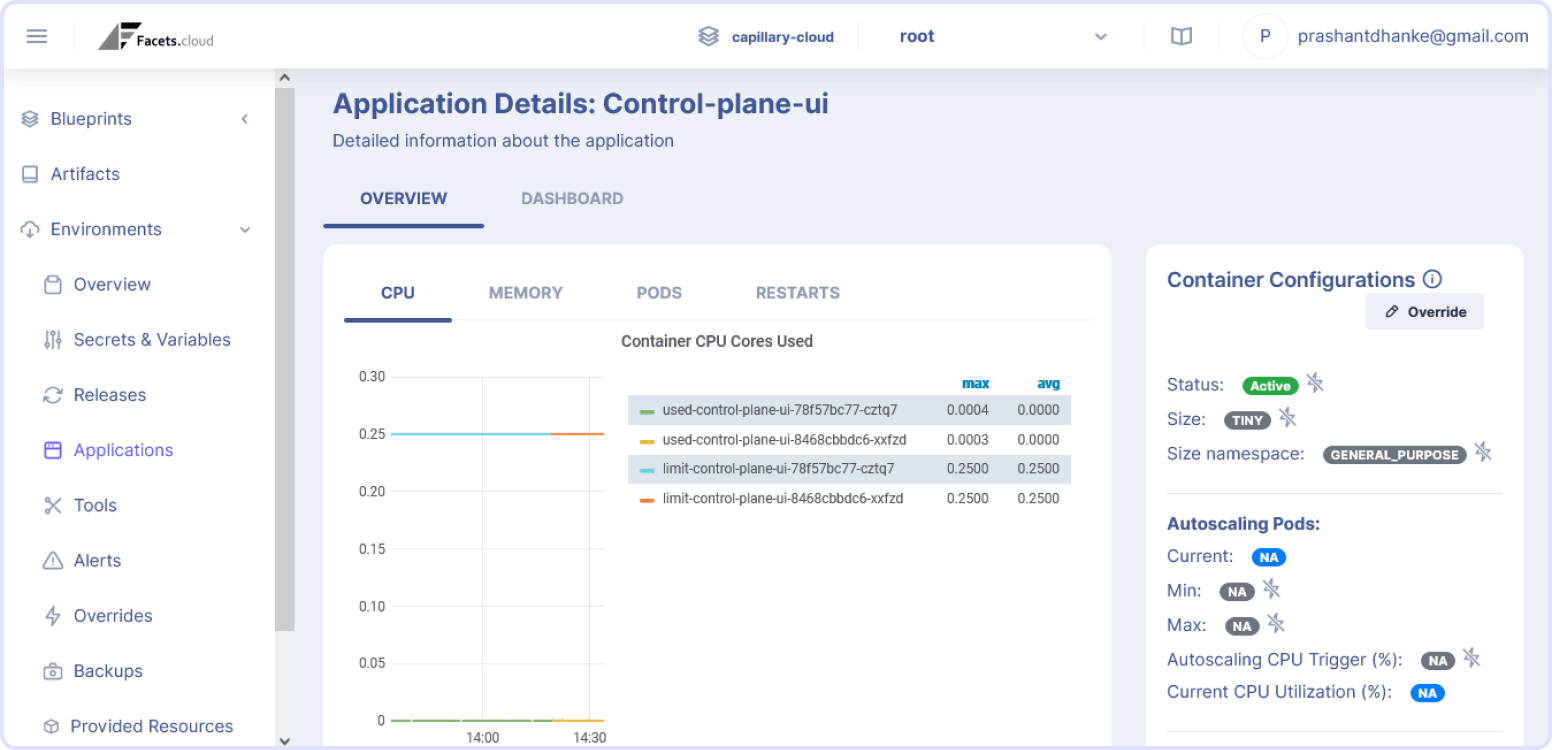
Task: Click NA badge beside Current CPU Utilization
Action: 1427,693
